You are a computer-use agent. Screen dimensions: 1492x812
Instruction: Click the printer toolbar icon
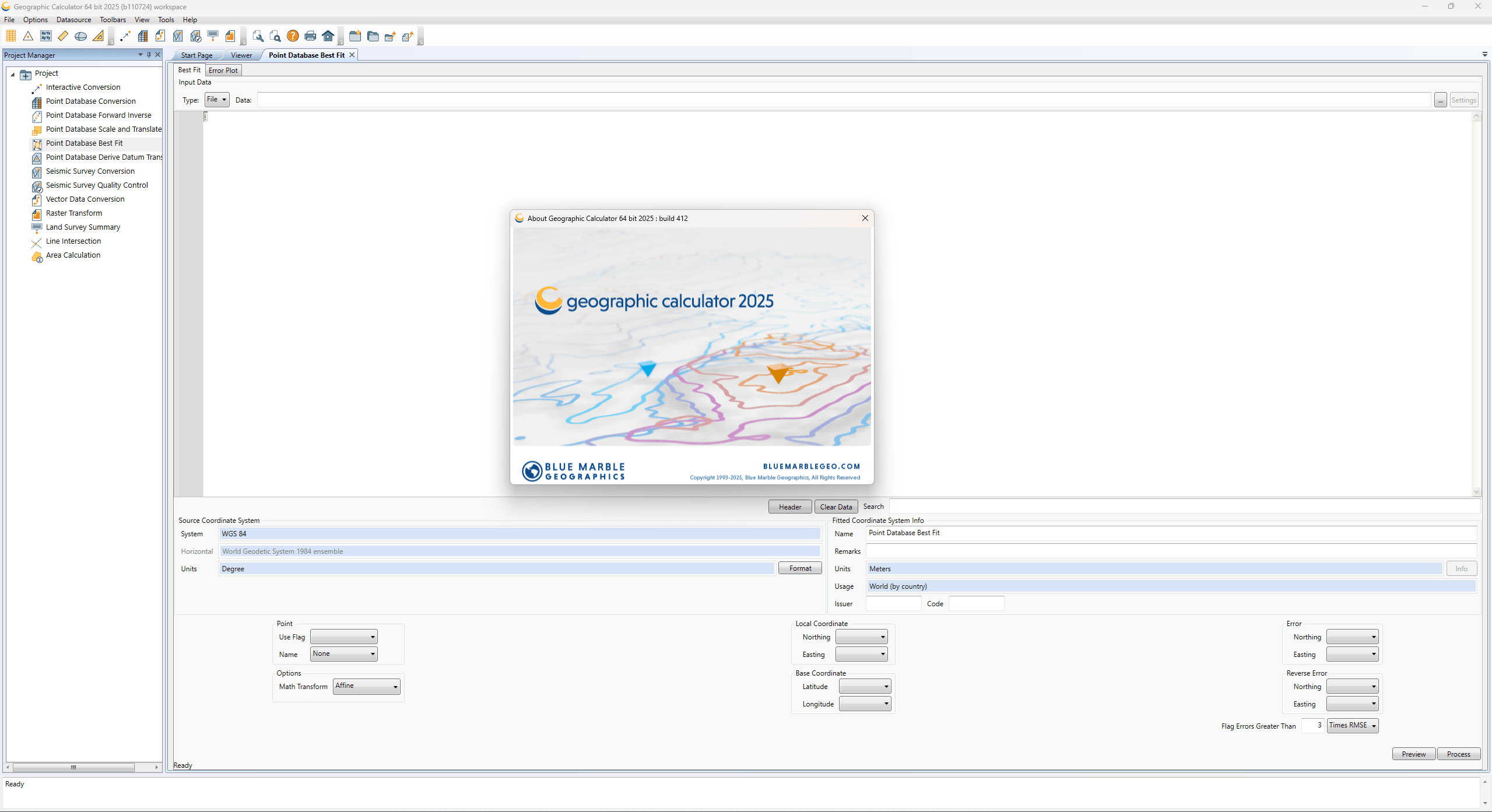(x=310, y=36)
